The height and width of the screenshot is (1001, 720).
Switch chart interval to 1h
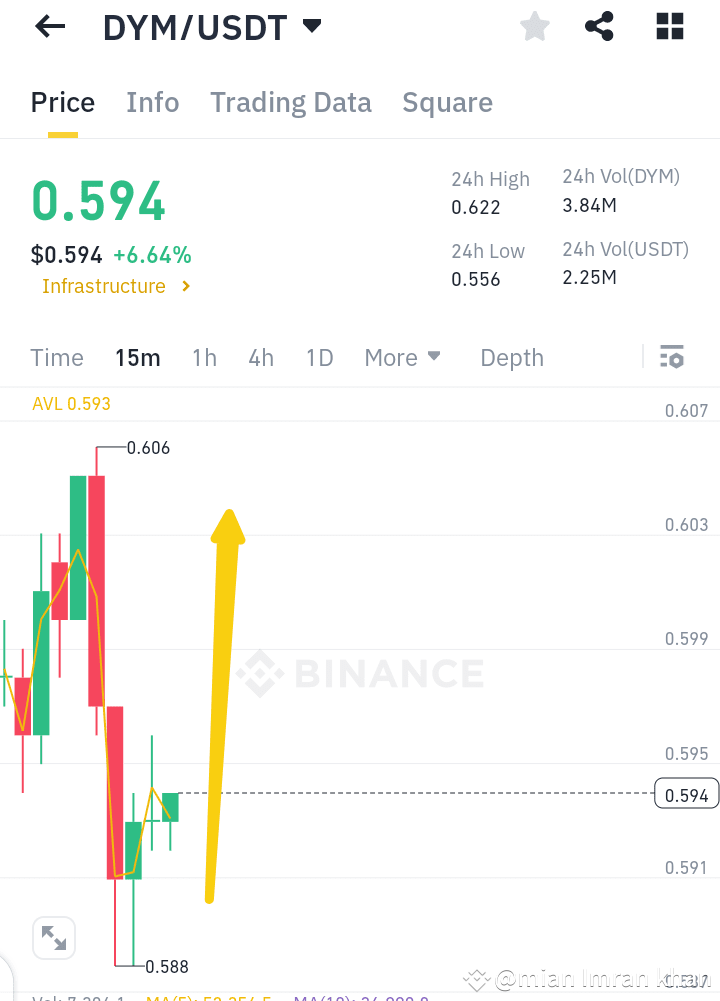[x=204, y=357]
